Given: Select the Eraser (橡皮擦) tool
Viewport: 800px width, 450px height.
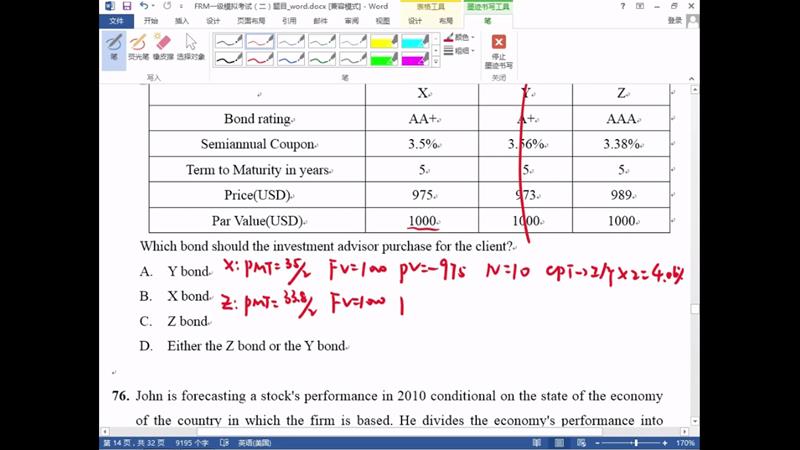Looking at the screenshot, I should pyautogui.click(x=163, y=47).
